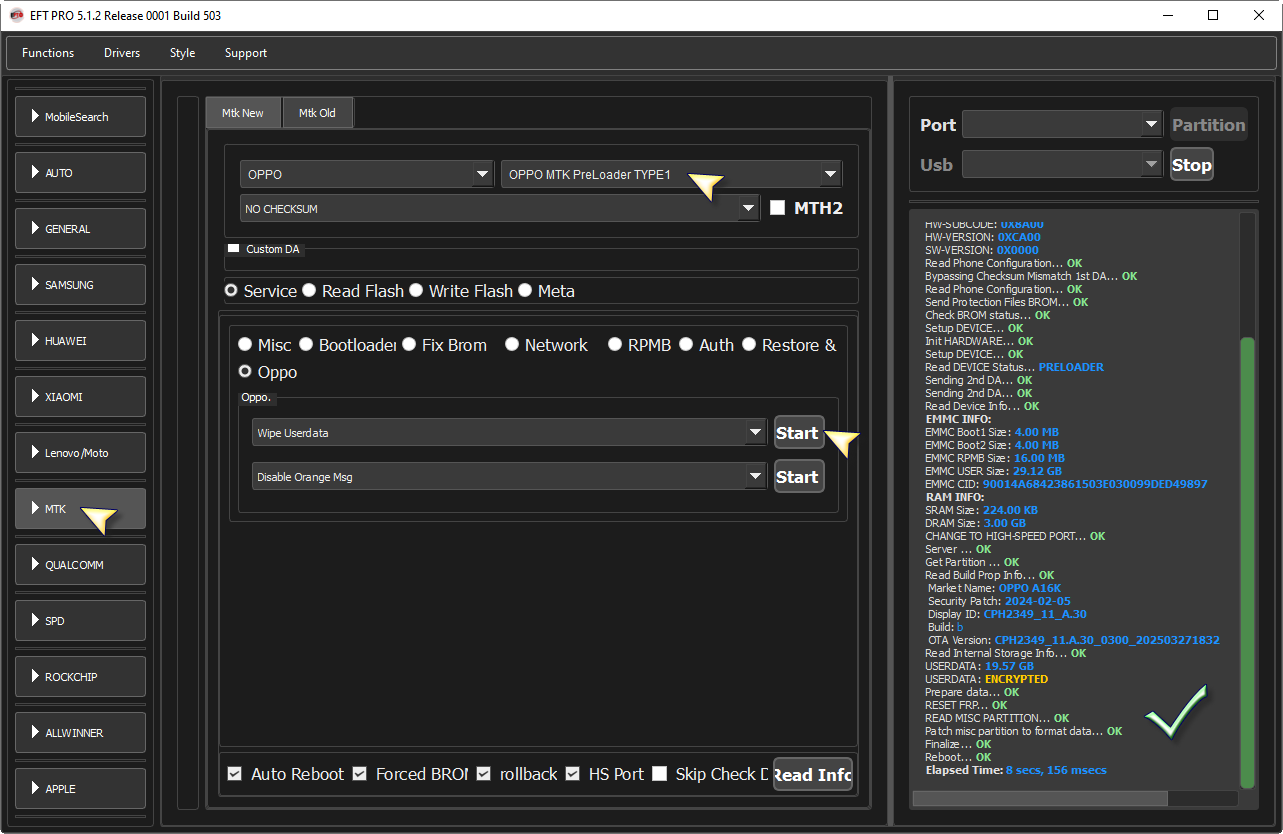This screenshot has width=1283, height=834.
Task: Click the EMMC CID value in log
Action: click(x=1095, y=484)
